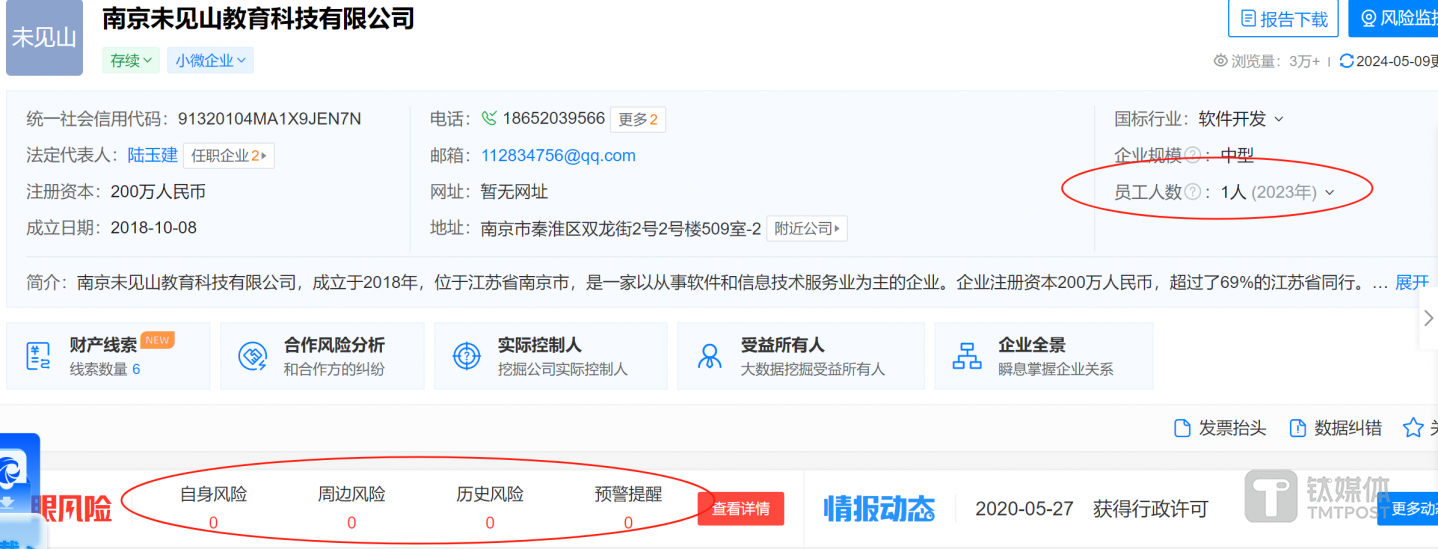
Task: Click the email 112834756@qq.com link
Action: pyautogui.click(x=558, y=155)
